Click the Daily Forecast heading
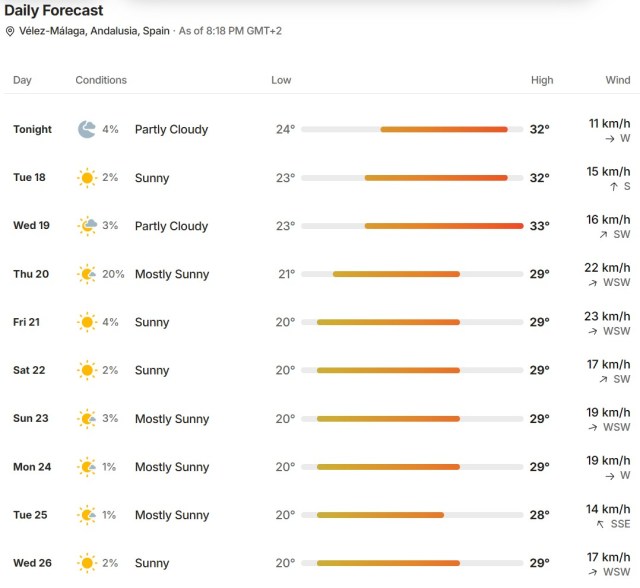 point(53,10)
